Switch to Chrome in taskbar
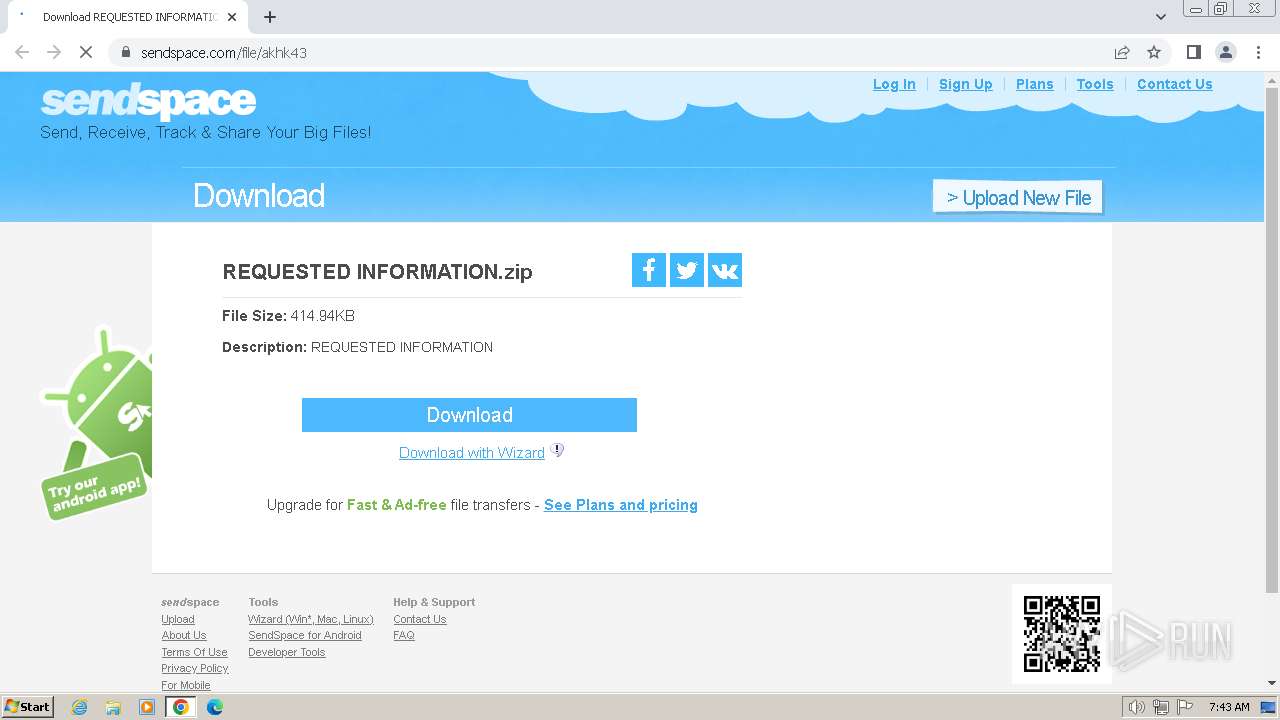This screenshot has width=1280, height=720. click(x=180, y=707)
